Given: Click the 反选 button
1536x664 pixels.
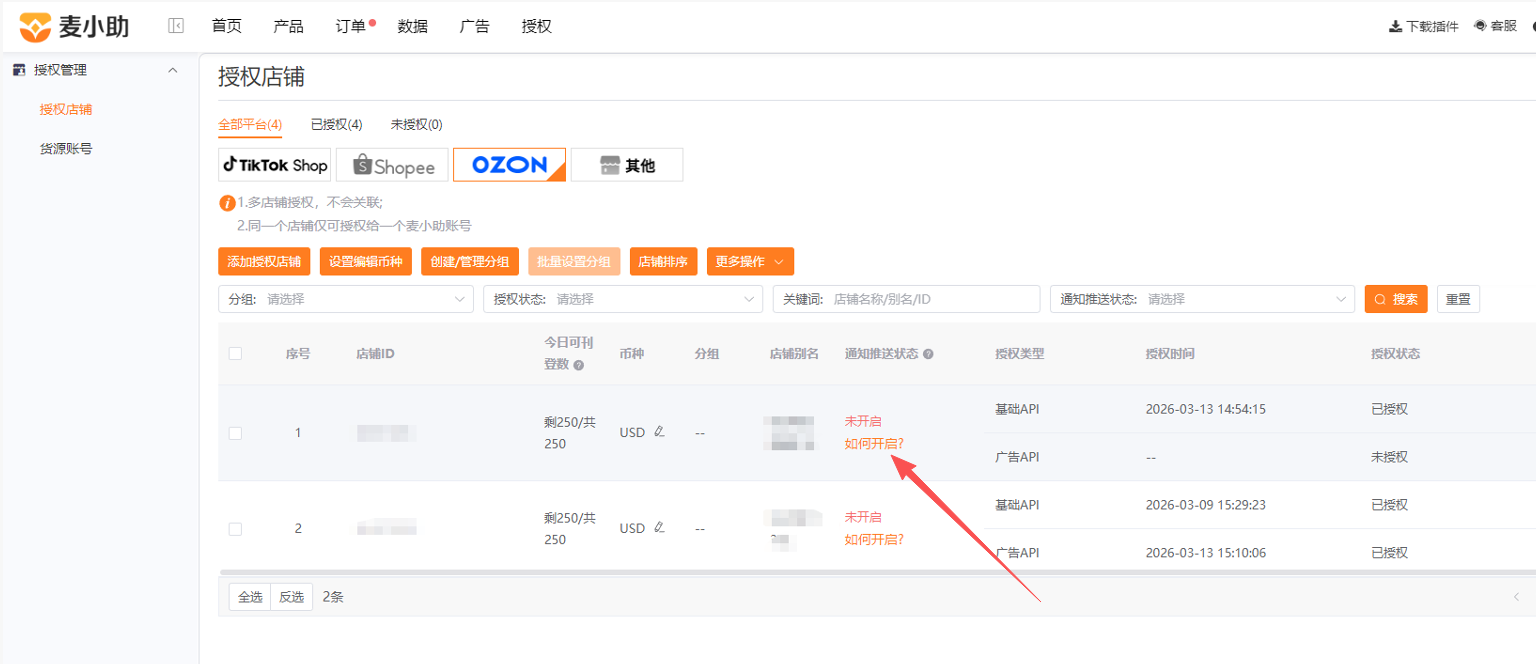Looking at the screenshot, I should click(x=292, y=597).
